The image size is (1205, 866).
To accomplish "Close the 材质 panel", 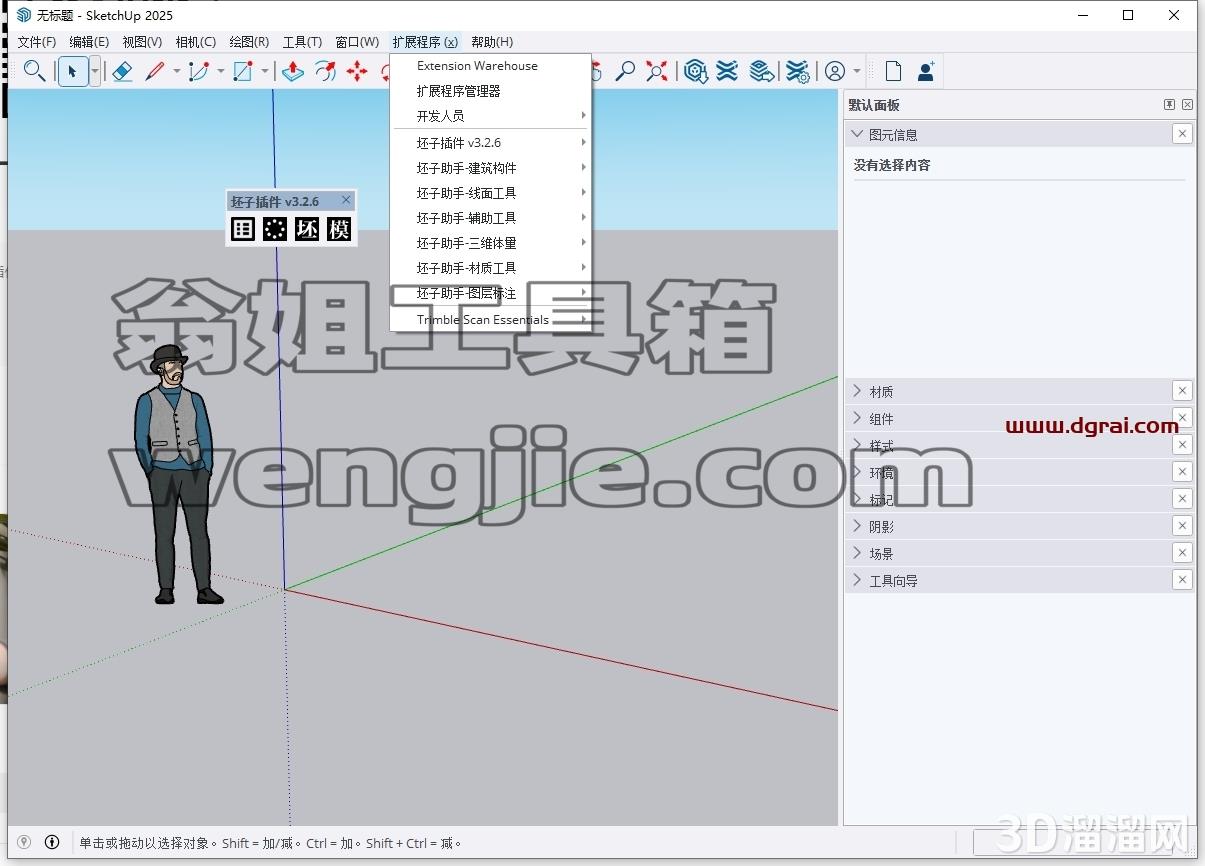I will tap(1182, 391).
